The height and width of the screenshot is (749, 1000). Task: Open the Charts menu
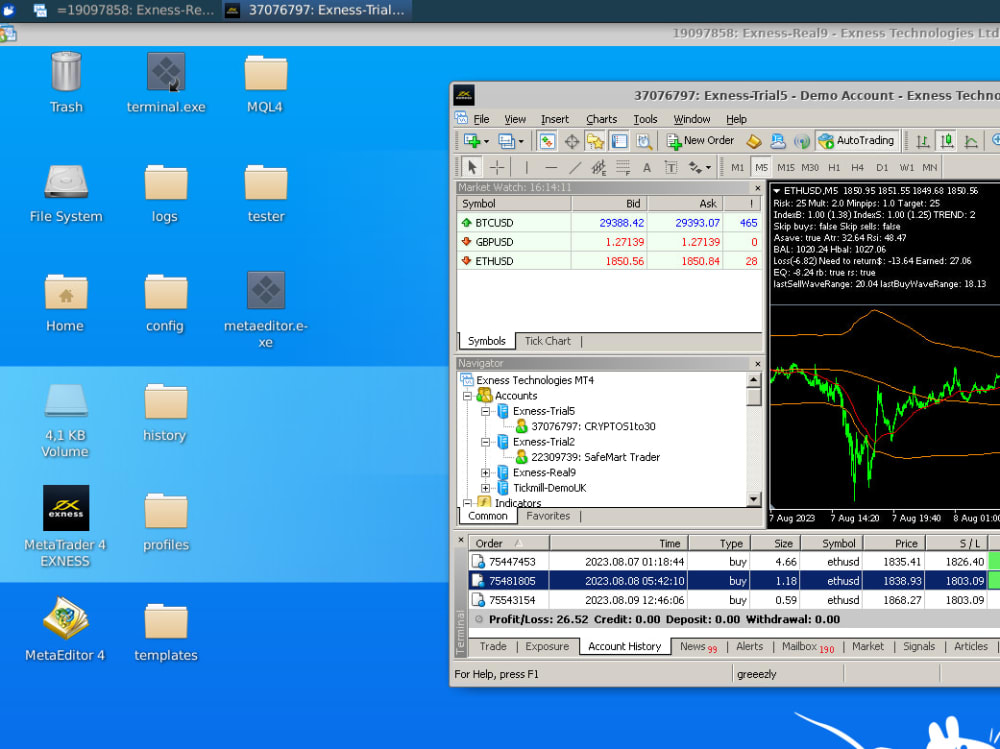[x=601, y=119]
